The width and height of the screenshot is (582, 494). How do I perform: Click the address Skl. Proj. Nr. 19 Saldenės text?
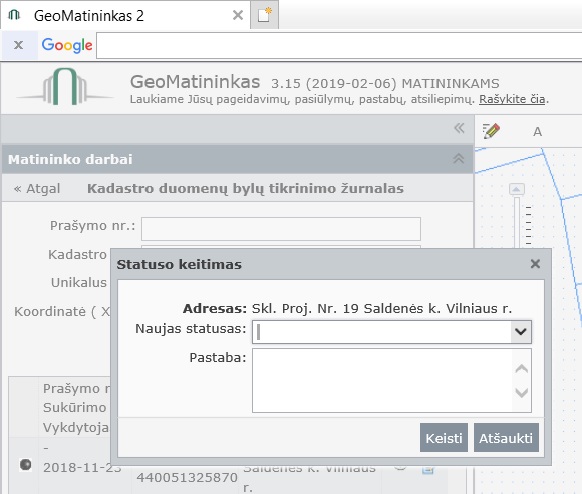pyautogui.click(x=382, y=308)
